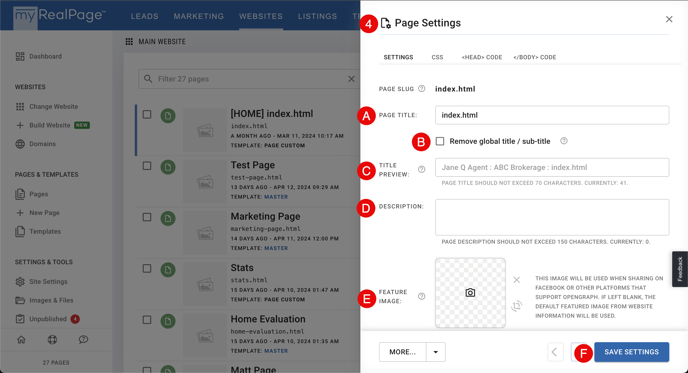The height and width of the screenshot is (373, 688).
Task: Open the LEADS top menu
Action: click(x=144, y=16)
